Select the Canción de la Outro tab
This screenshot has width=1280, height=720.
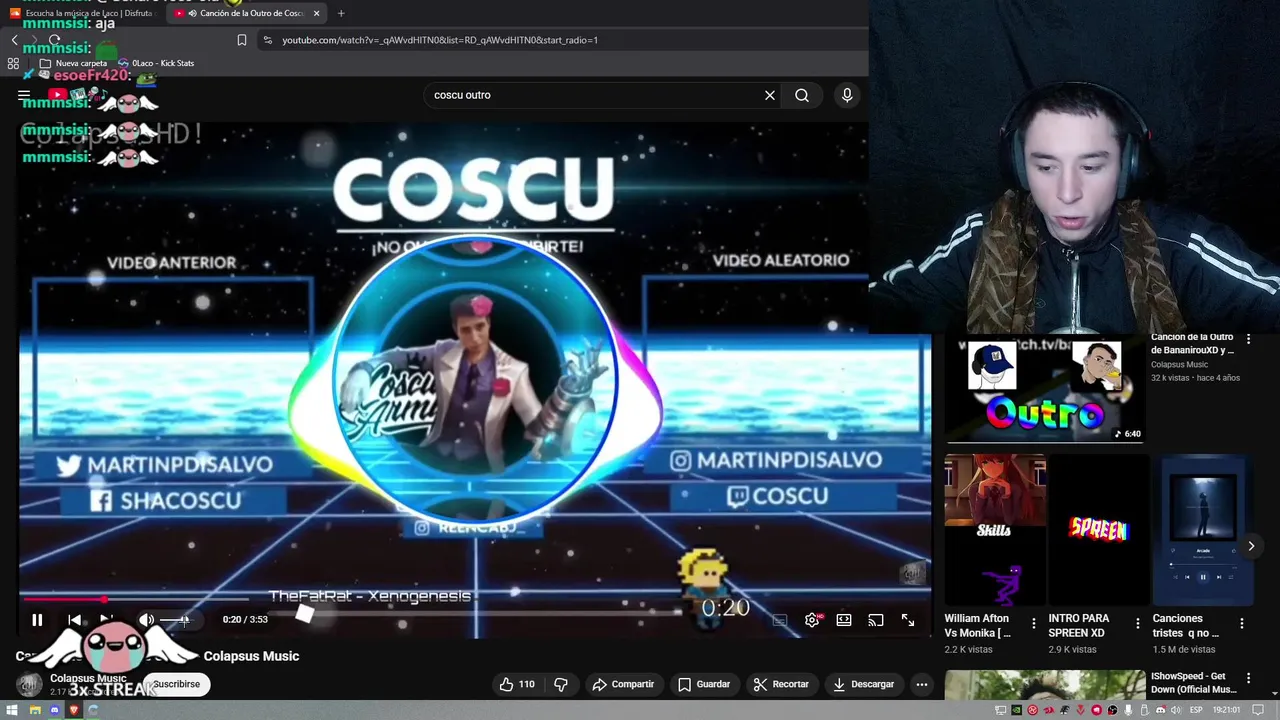point(245,13)
